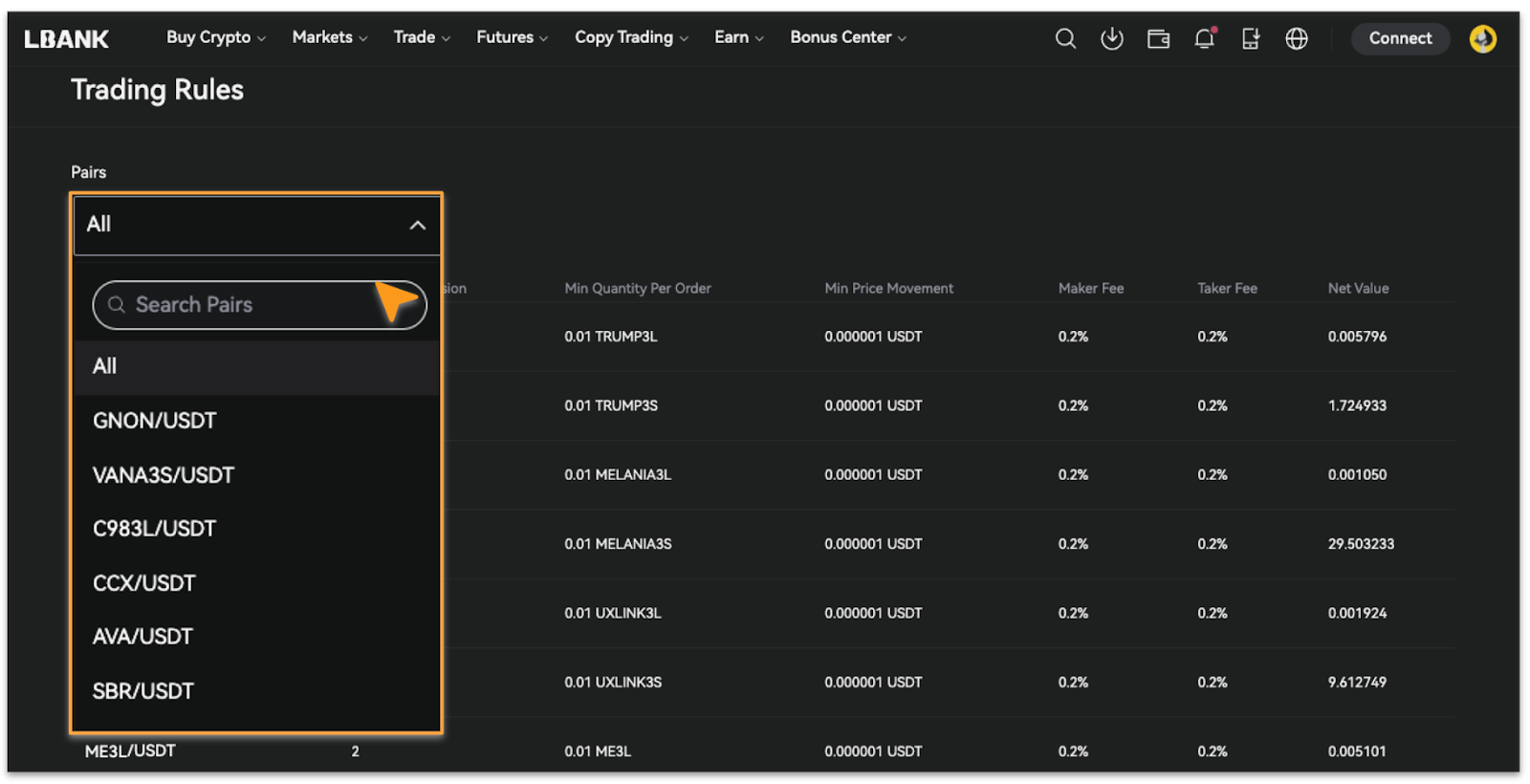Pick AVA/USDT from the pairs list

[256, 638]
